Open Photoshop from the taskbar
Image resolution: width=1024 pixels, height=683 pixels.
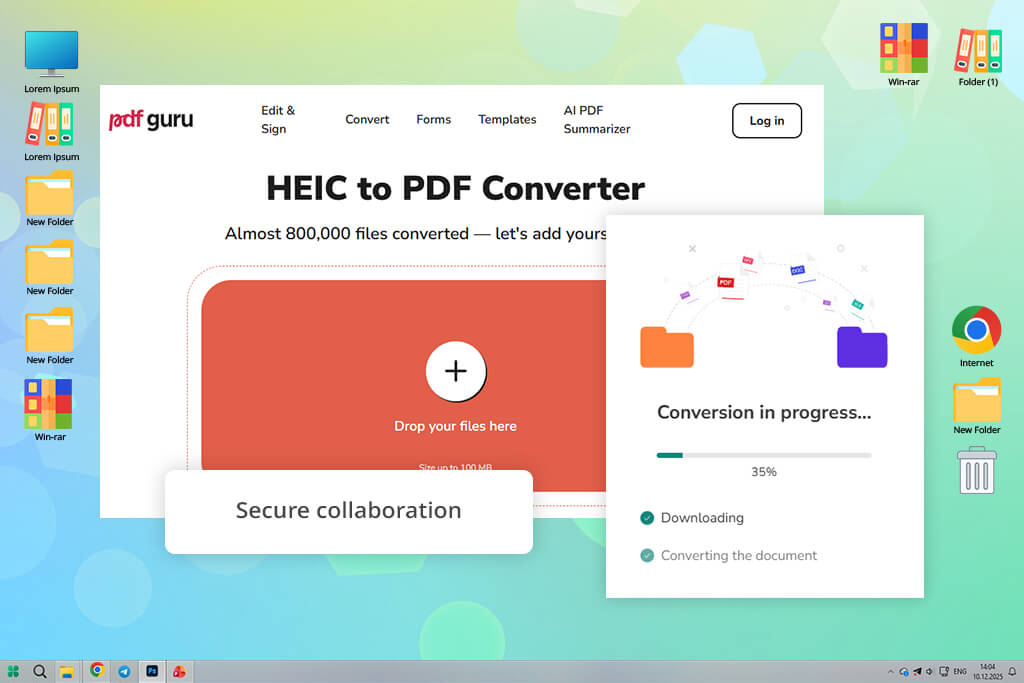click(152, 671)
